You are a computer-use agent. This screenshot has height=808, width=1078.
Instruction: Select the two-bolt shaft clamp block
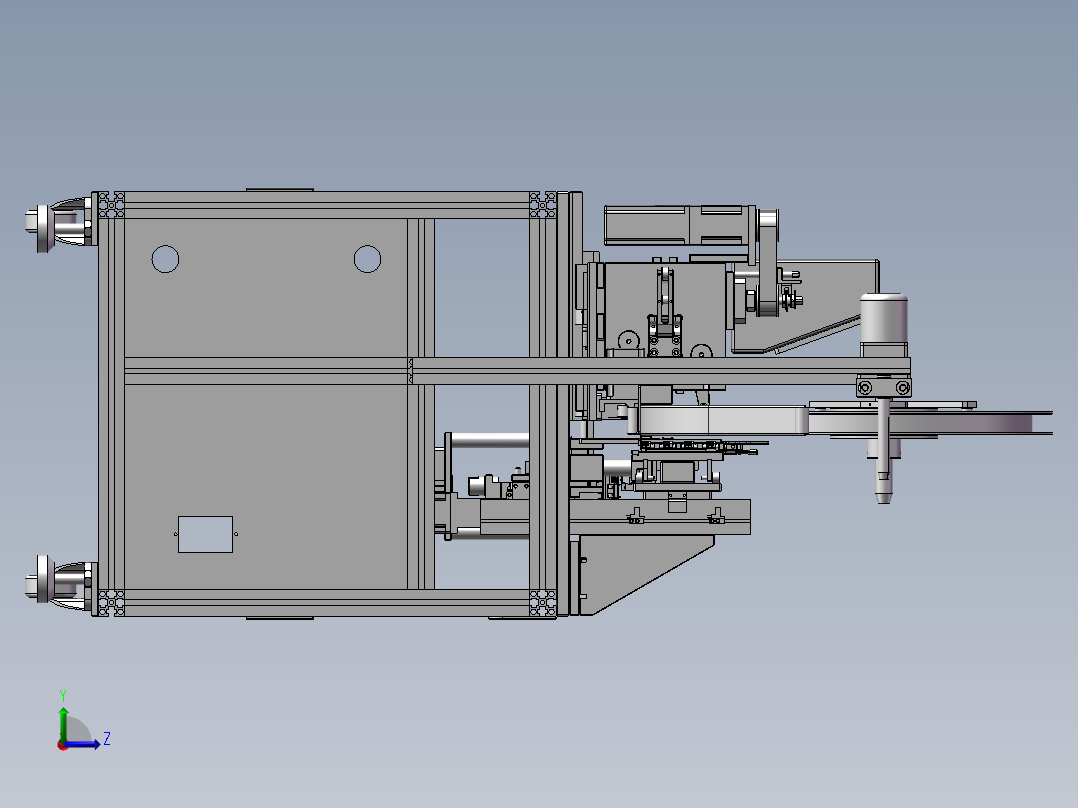point(883,387)
